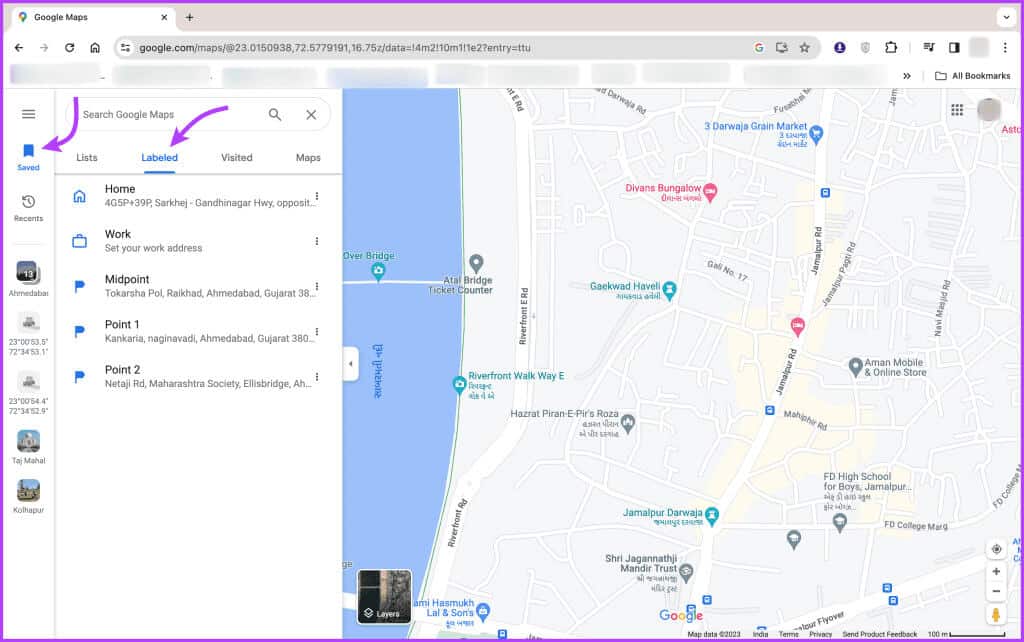This screenshot has height=642, width=1024.
Task: Open a new browser tab
Action: point(189,18)
